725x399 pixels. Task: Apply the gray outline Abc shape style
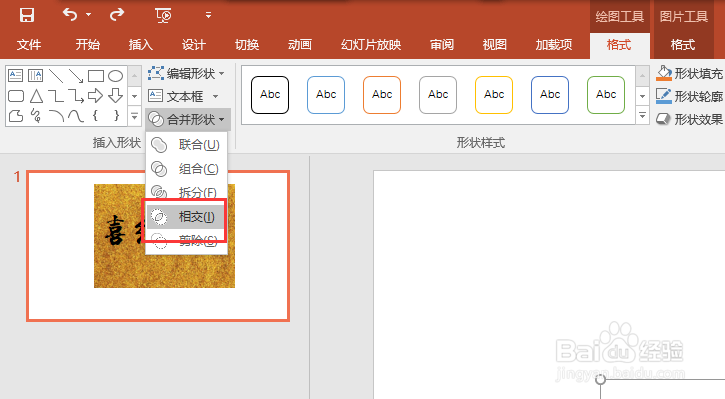[438, 95]
